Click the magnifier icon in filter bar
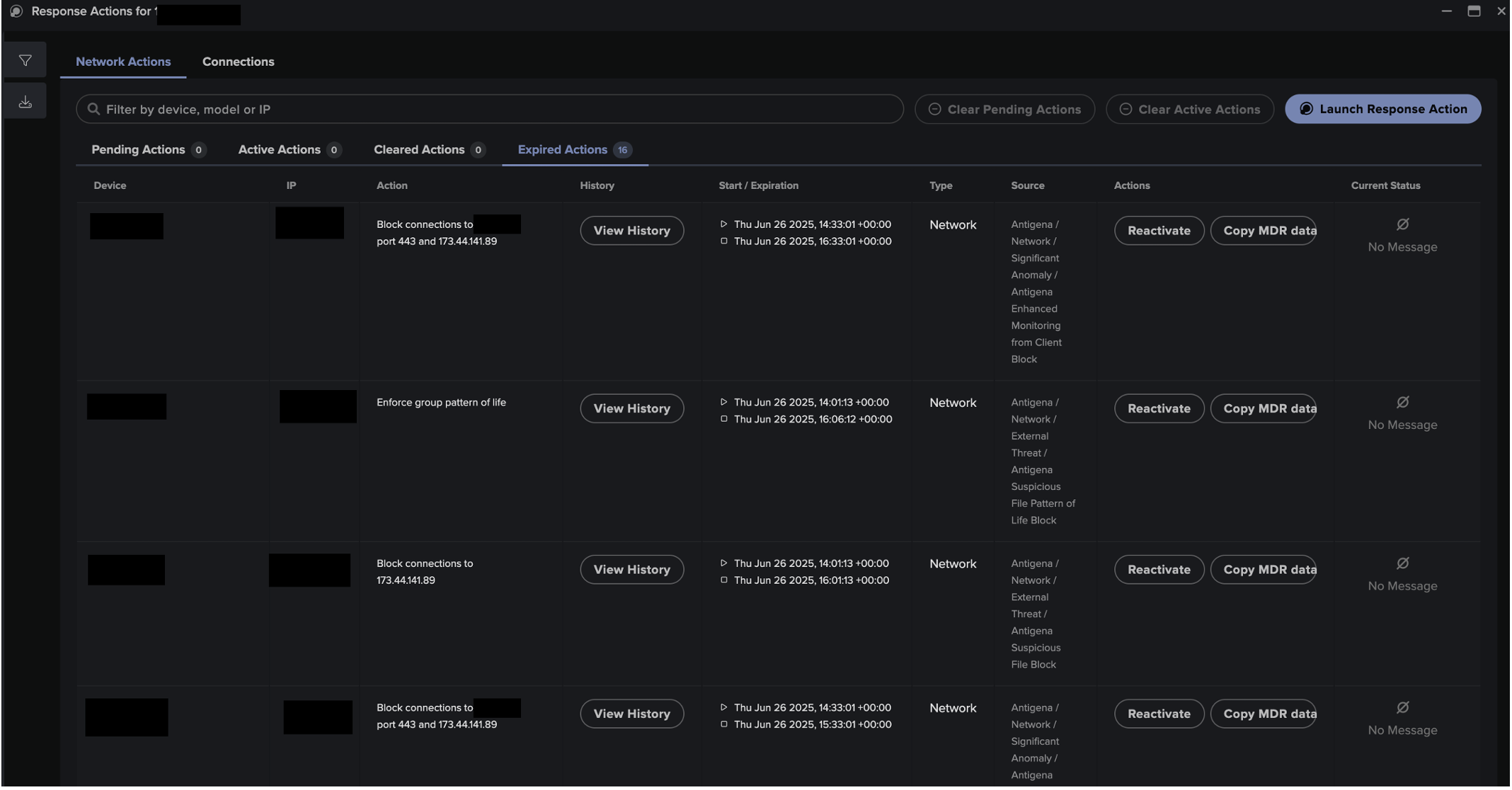The image size is (1512, 790). (x=93, y=109)
